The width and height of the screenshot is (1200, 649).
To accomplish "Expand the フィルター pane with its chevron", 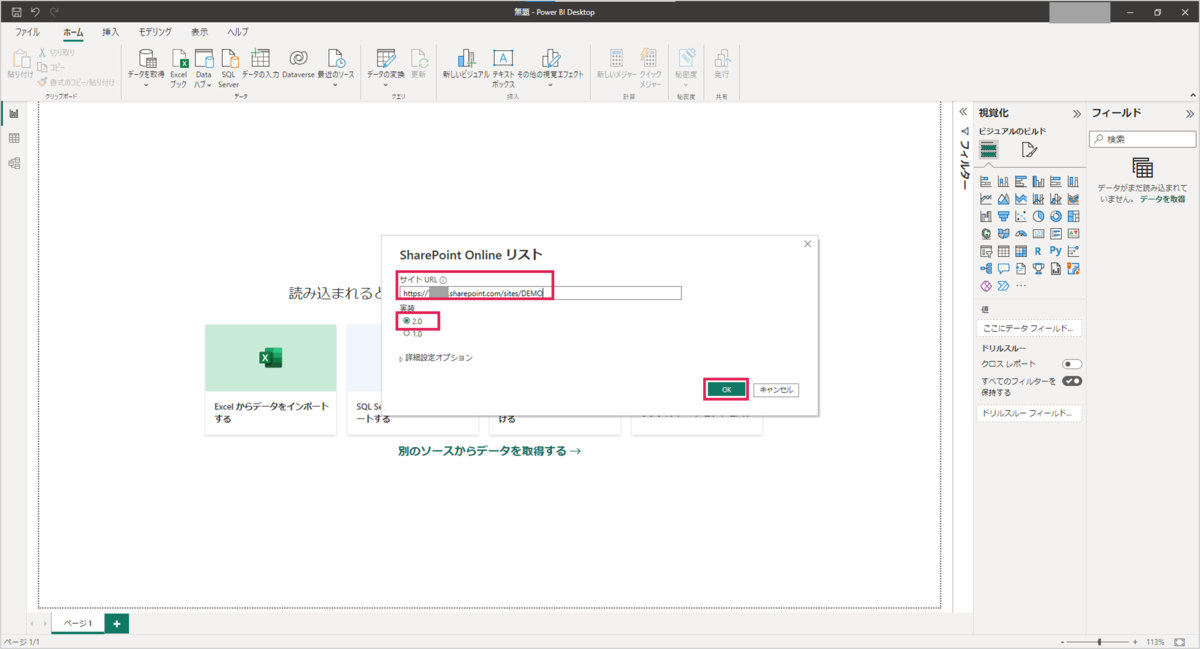I will click(x=964, y=113).
